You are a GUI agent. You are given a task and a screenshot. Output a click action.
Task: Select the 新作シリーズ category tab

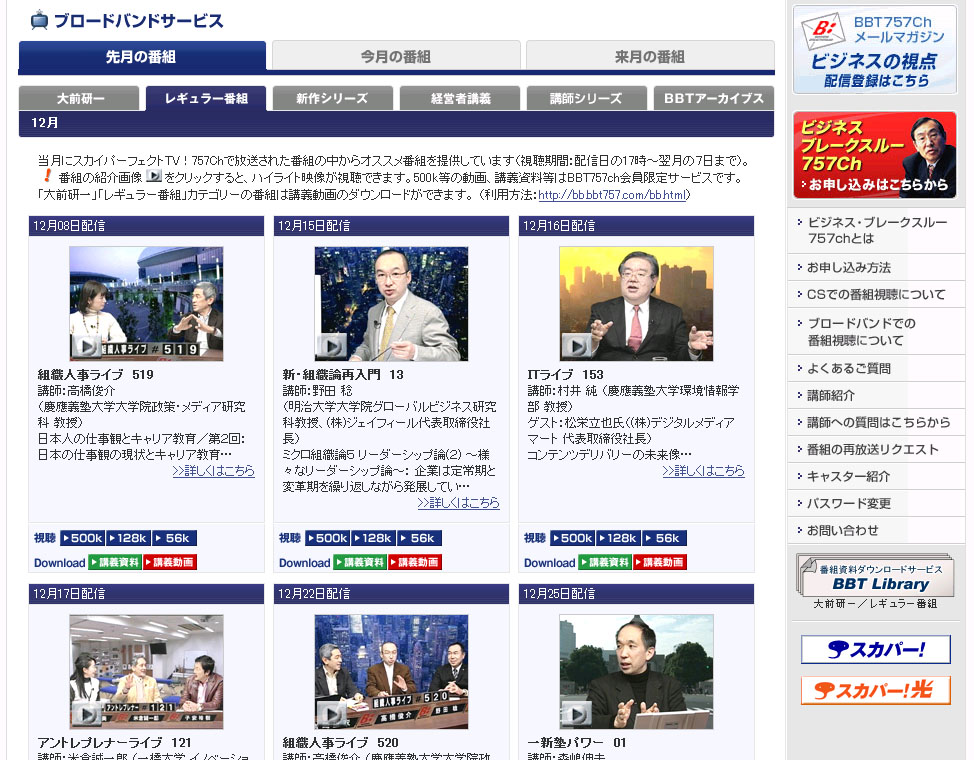coord(332,98)
